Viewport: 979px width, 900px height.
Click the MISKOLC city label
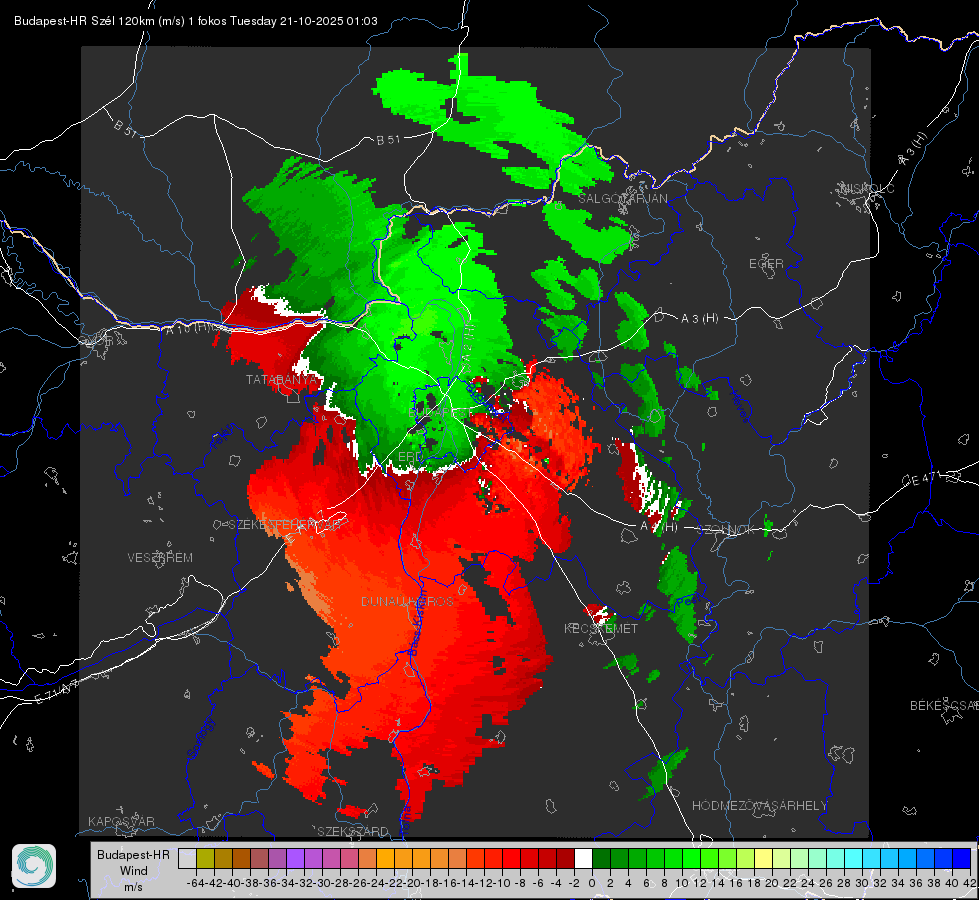pyautogui.click(x=867, y=188)
